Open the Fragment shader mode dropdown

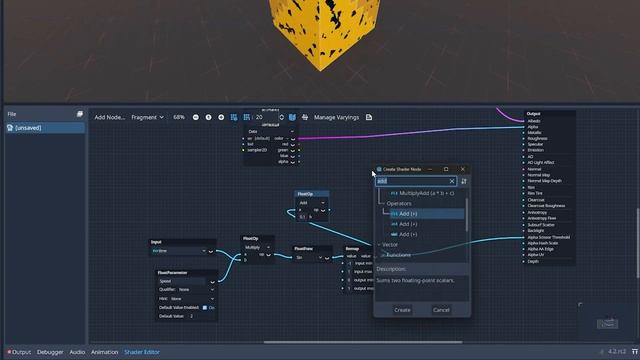click(x=147, y=117)
